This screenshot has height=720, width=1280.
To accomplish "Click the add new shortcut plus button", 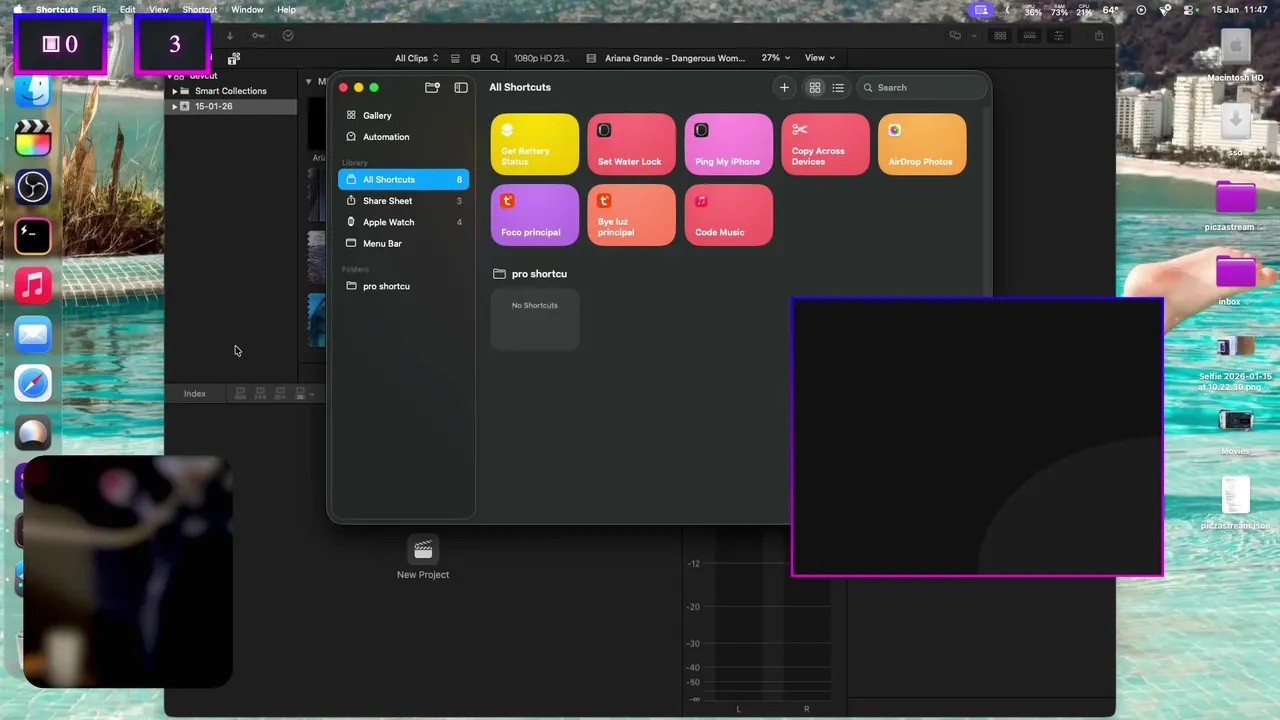I will coord(784,88).
